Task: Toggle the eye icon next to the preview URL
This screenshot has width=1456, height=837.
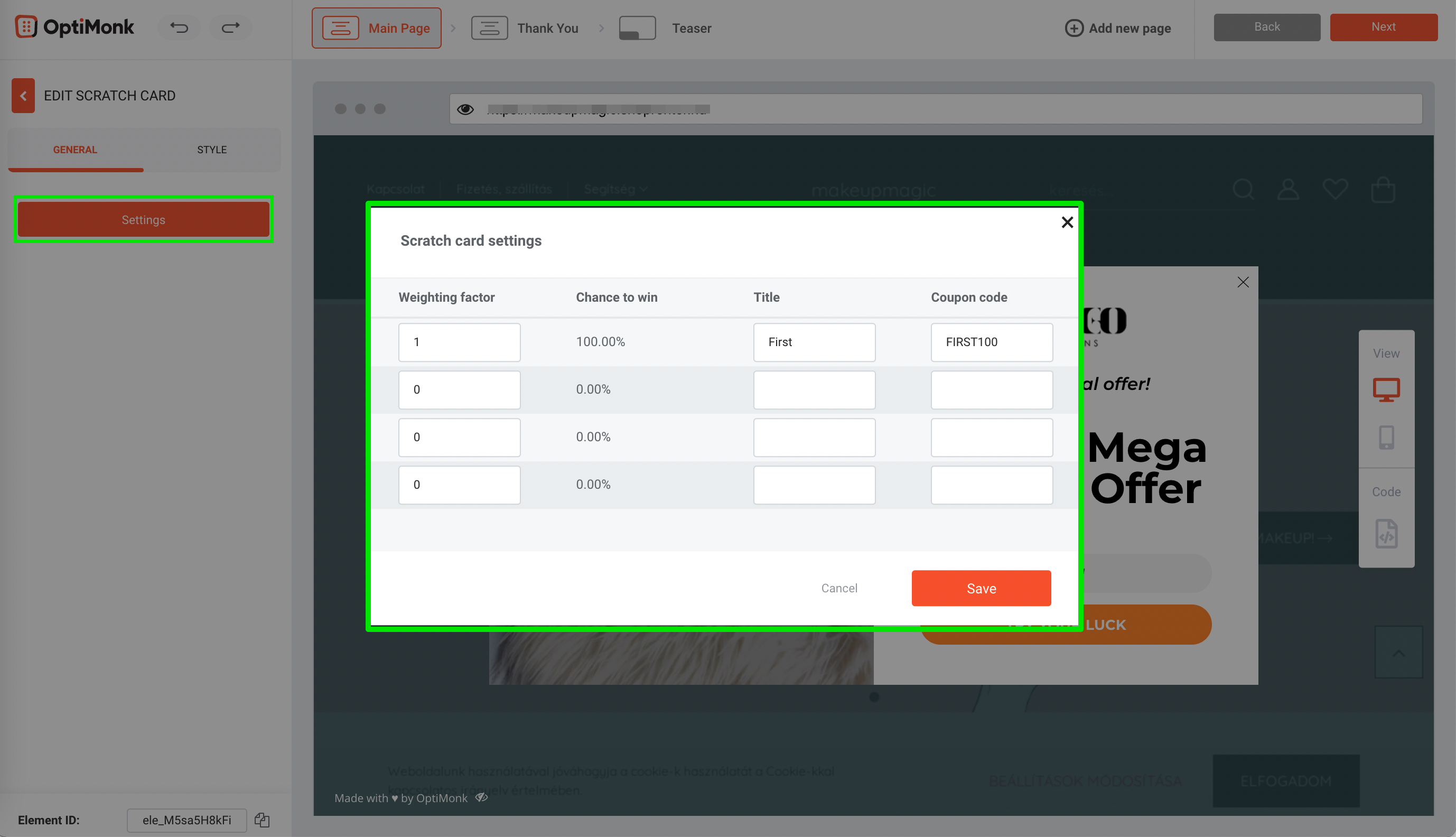Action: tap(465, 109)
